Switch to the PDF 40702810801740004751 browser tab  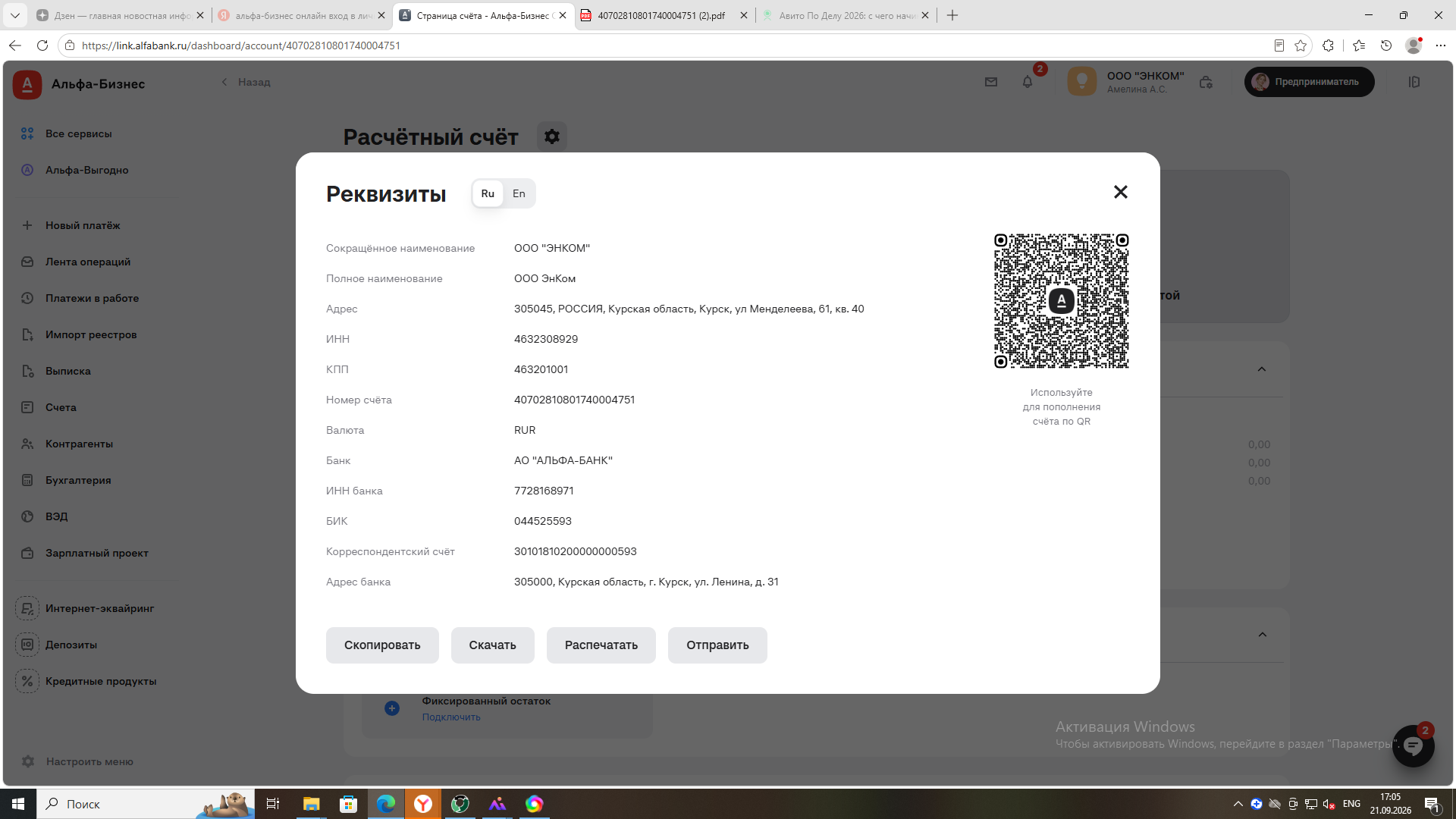pyautogui.click(x=661, y=15)
